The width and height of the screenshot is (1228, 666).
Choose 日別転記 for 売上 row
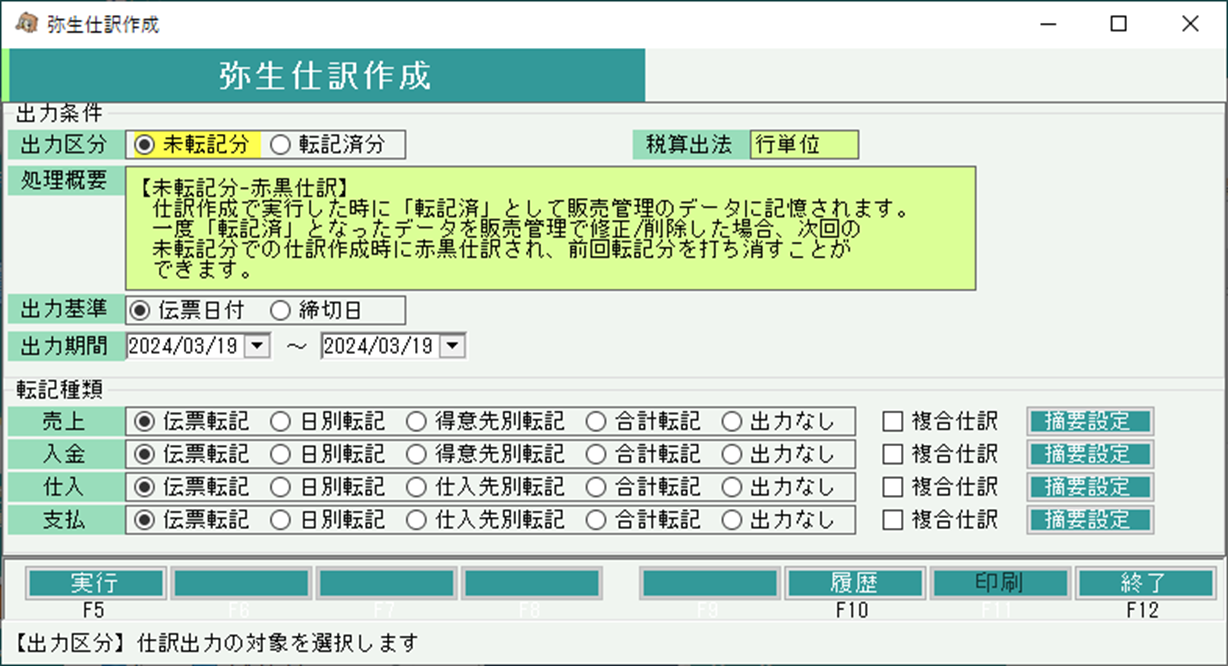point(281,421)
